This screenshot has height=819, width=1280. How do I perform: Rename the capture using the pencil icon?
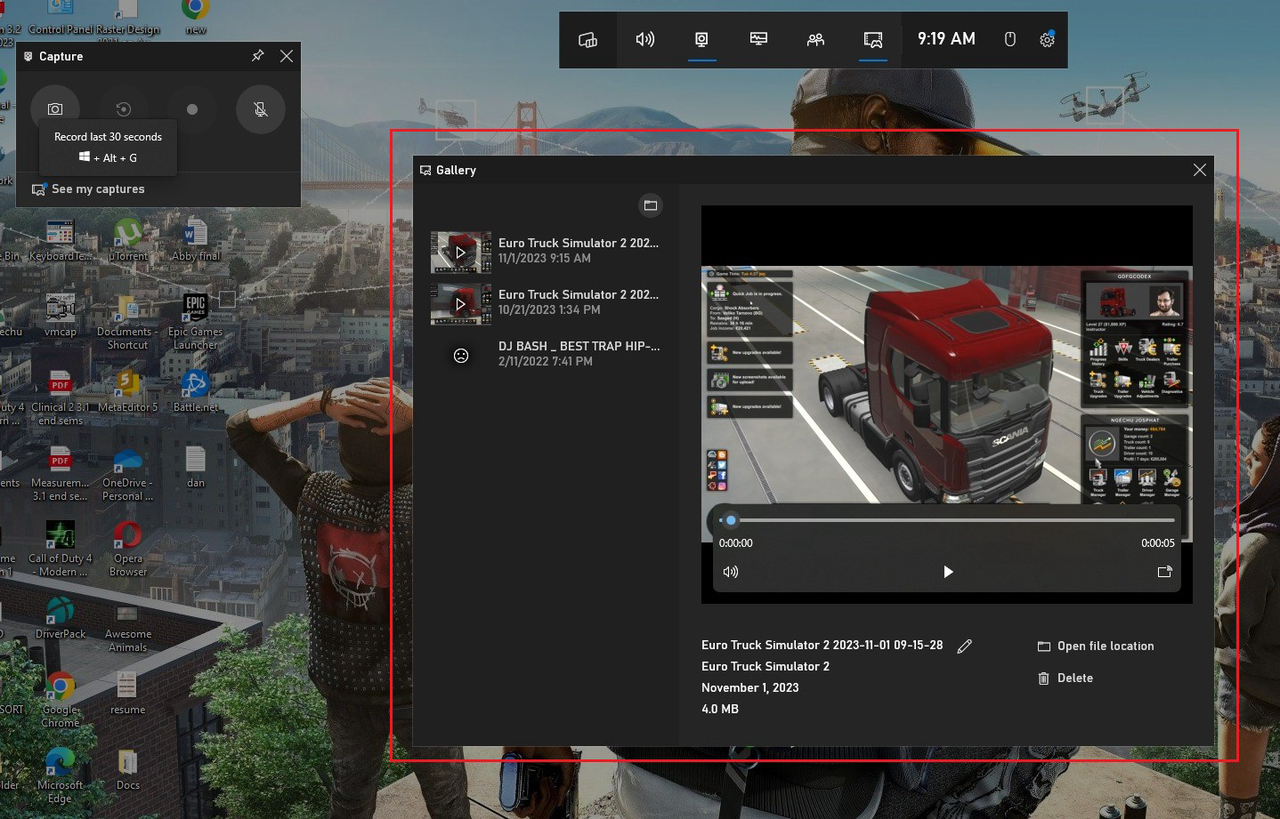pos(964,646)
